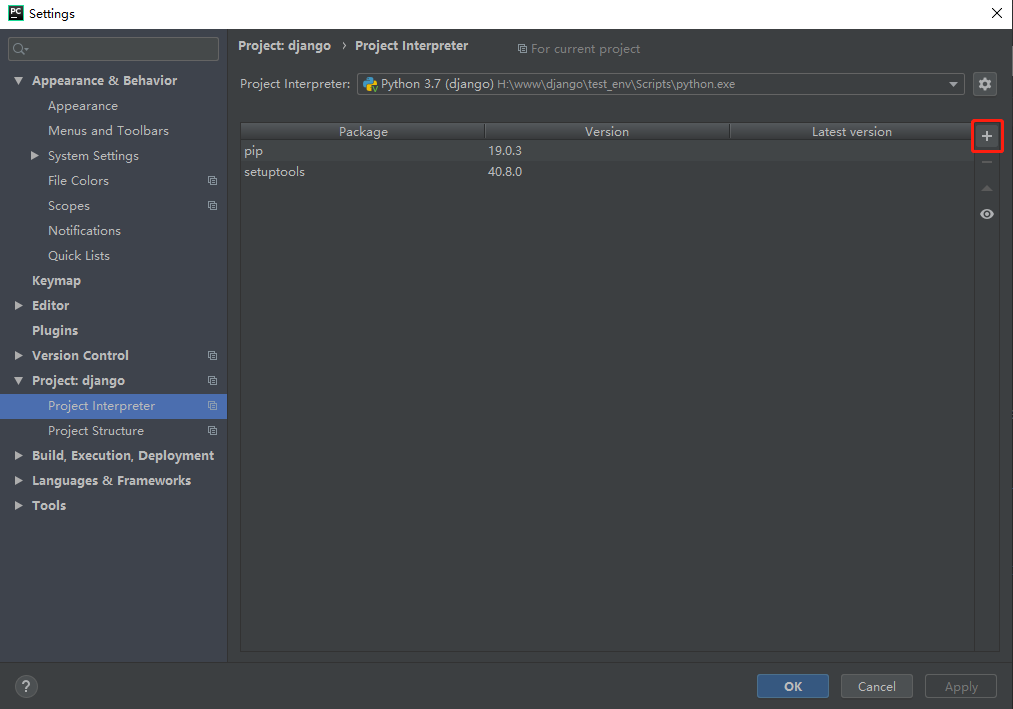Upgrade a package via the up-arrow icon
The height and width of the screenshot is (709, 1013).
987,187
